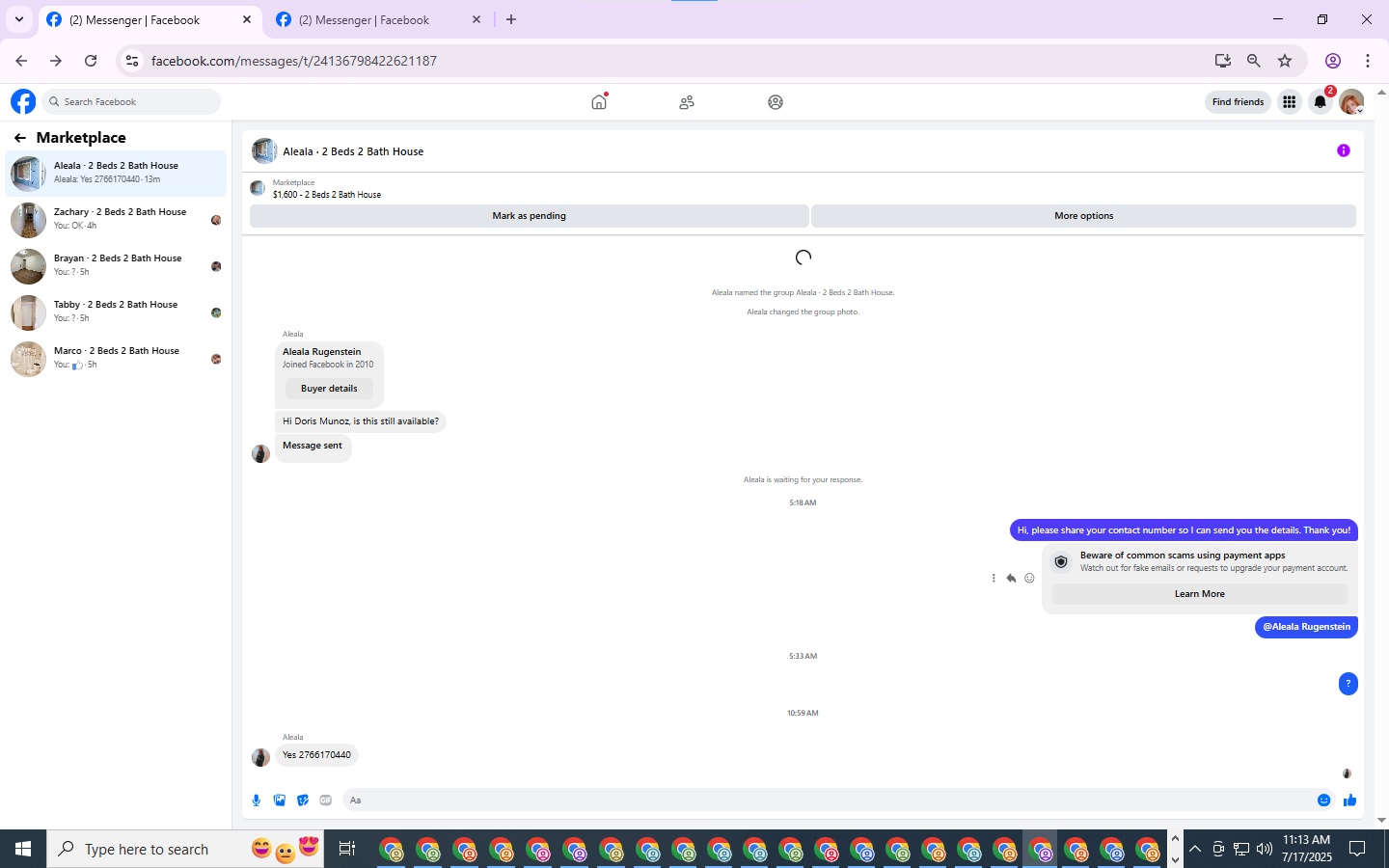Click the Buyer details button
Screen dimensions: 1389x868
[329, 389]
